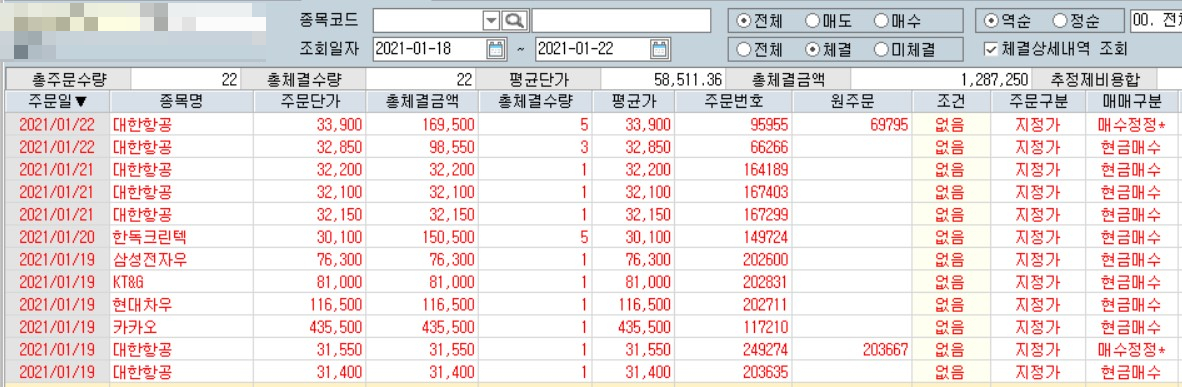Screen dimensions: 1182x387
Task: Click the end date field 2021-01-22
Action: click(593, 50)
